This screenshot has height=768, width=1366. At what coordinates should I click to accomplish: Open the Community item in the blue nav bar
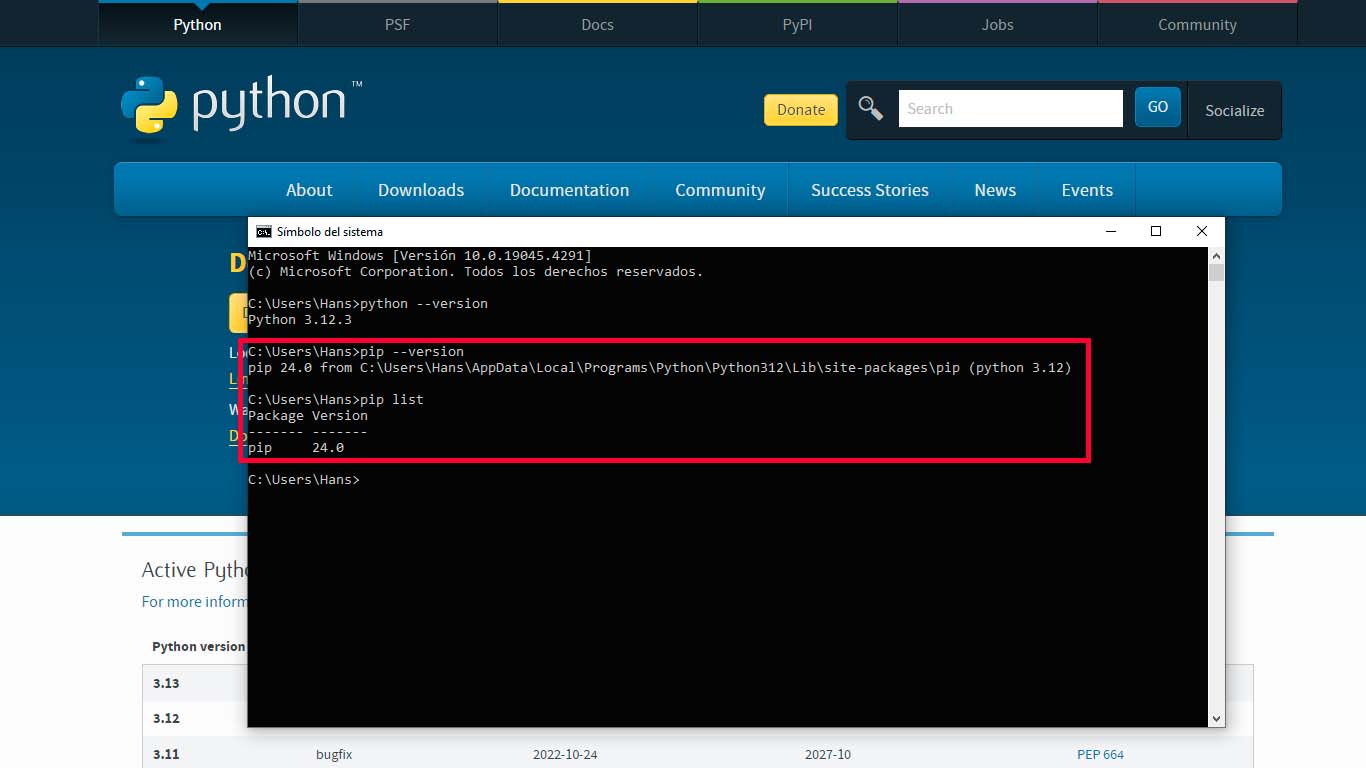[720, 190]
